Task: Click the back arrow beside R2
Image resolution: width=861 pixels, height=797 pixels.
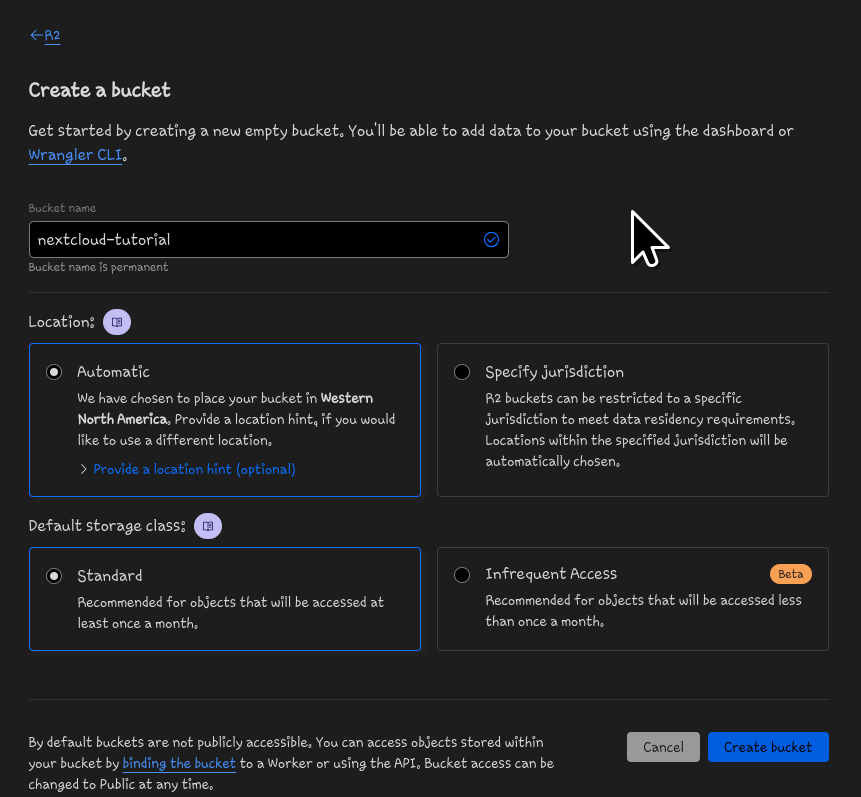Action: tap(36, 35)
